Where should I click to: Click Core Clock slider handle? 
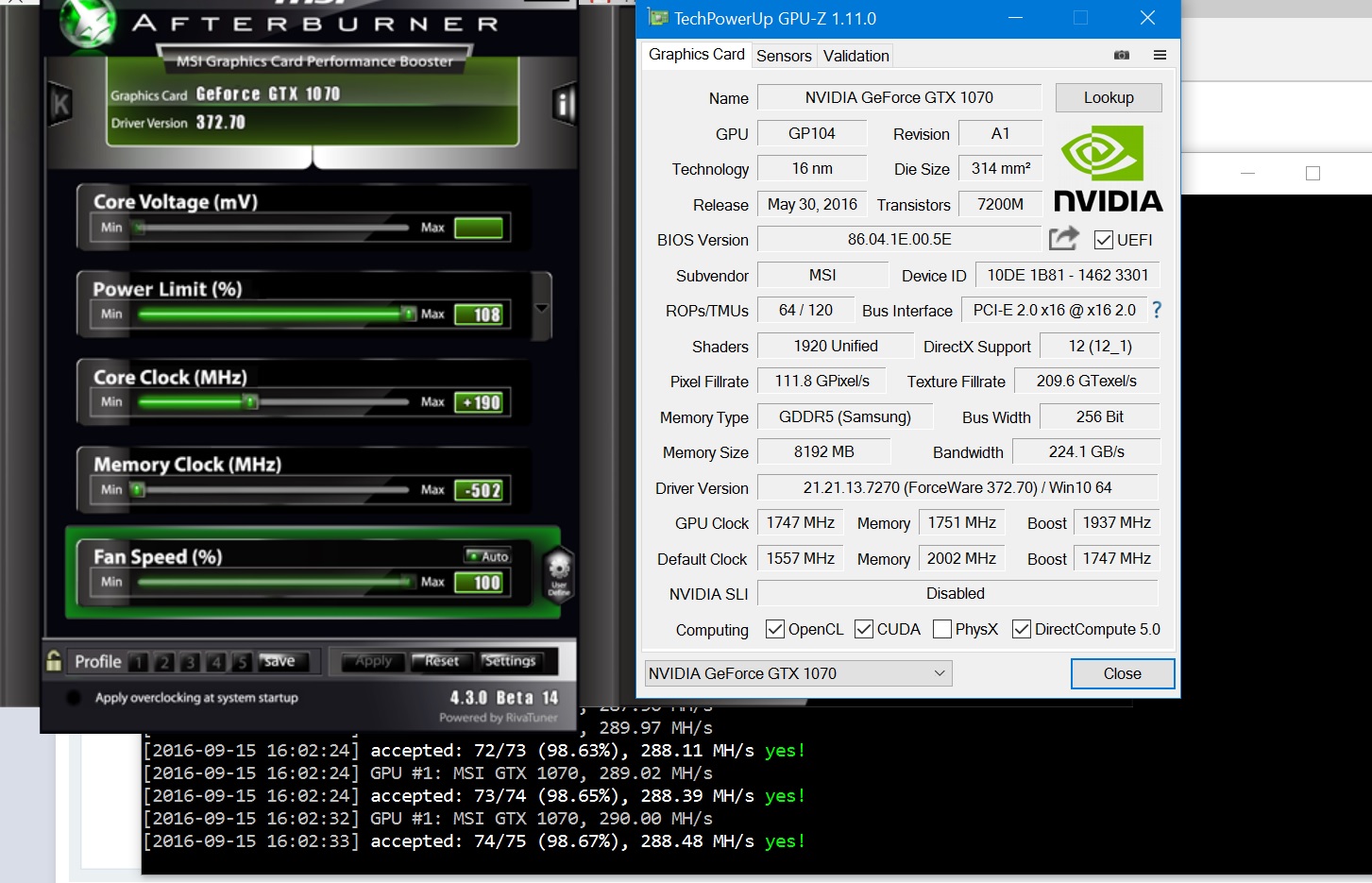pyautogui.click(x=250, y=401)
